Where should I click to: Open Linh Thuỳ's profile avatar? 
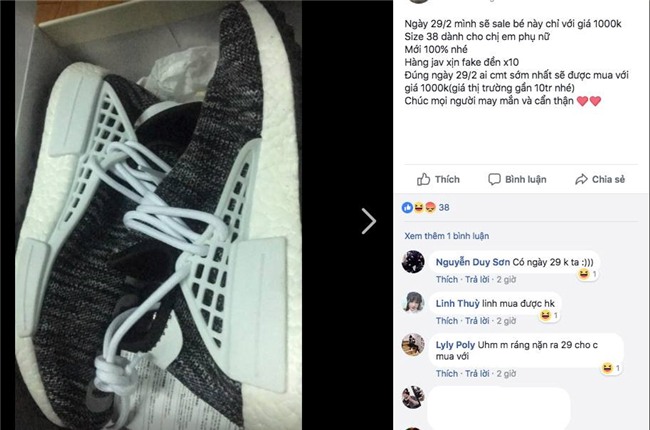(413, 302)
